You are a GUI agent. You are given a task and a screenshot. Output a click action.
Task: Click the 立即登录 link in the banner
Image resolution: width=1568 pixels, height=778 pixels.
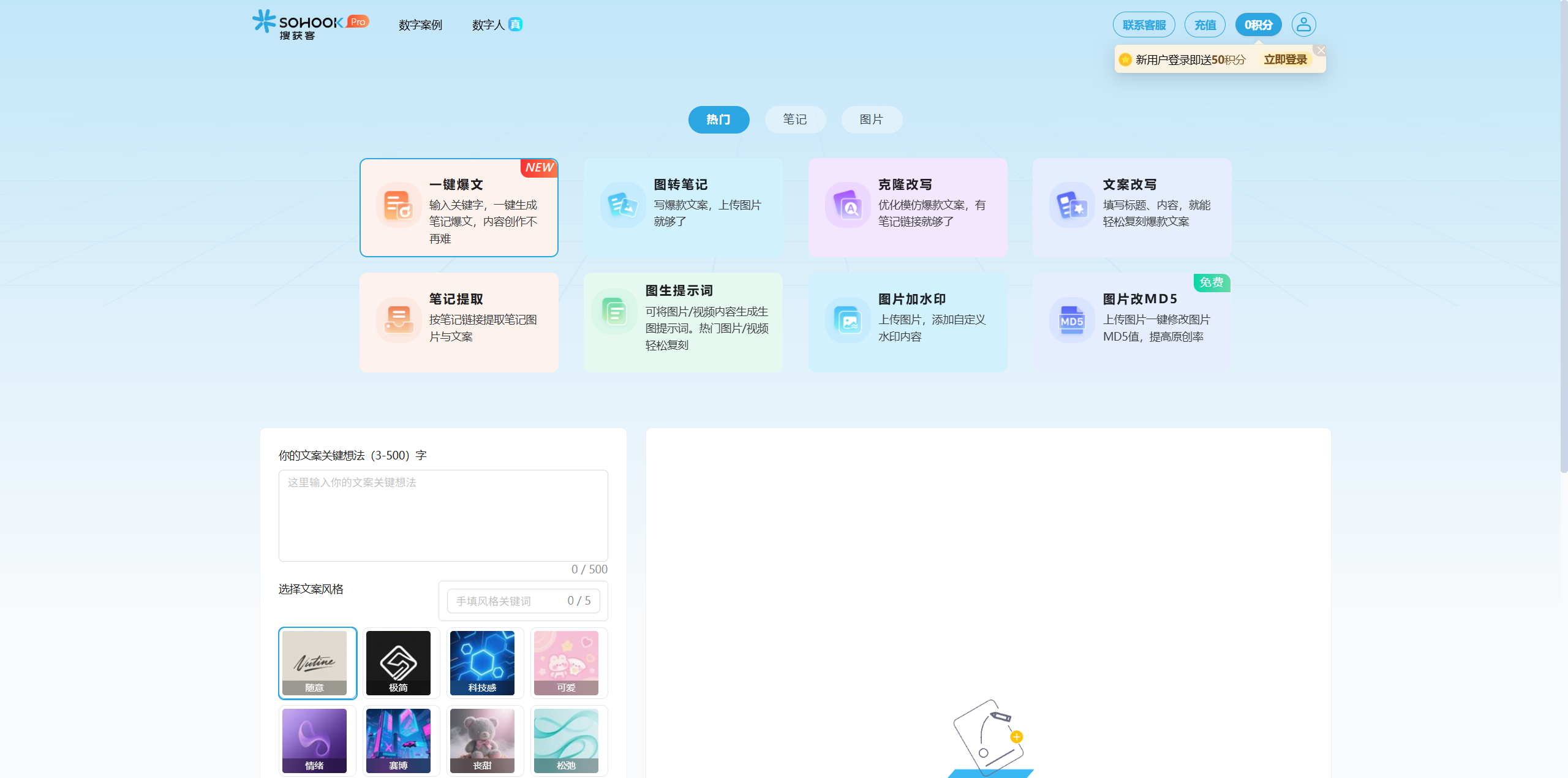(x=1285, y=59)
